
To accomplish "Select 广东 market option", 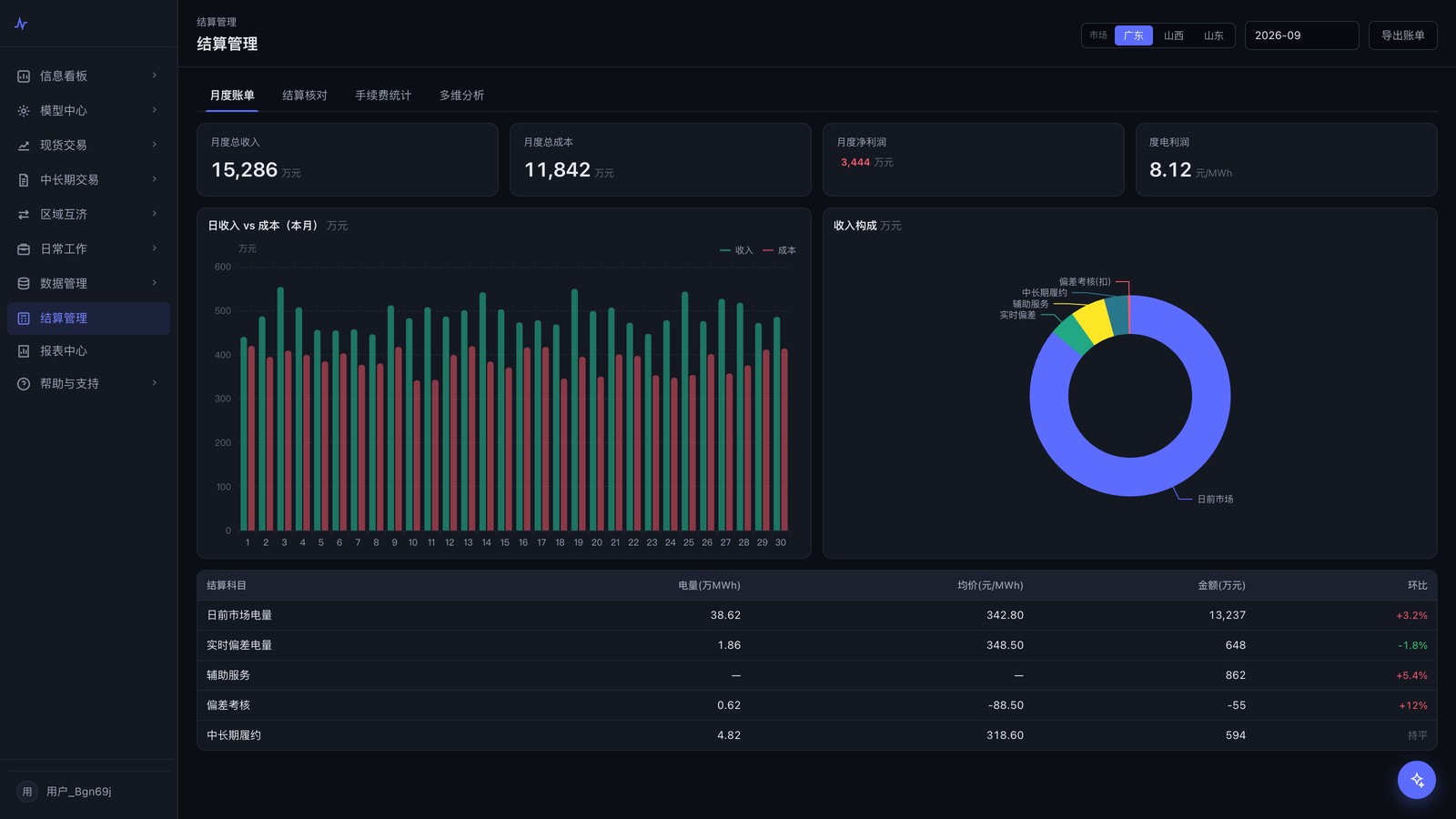I will click(1134, 35).
